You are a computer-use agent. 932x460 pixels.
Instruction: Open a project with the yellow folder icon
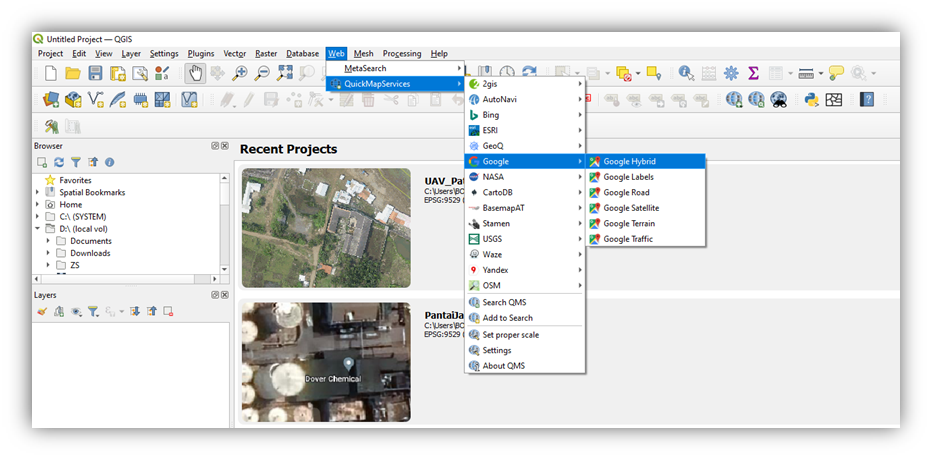[73, 73]
